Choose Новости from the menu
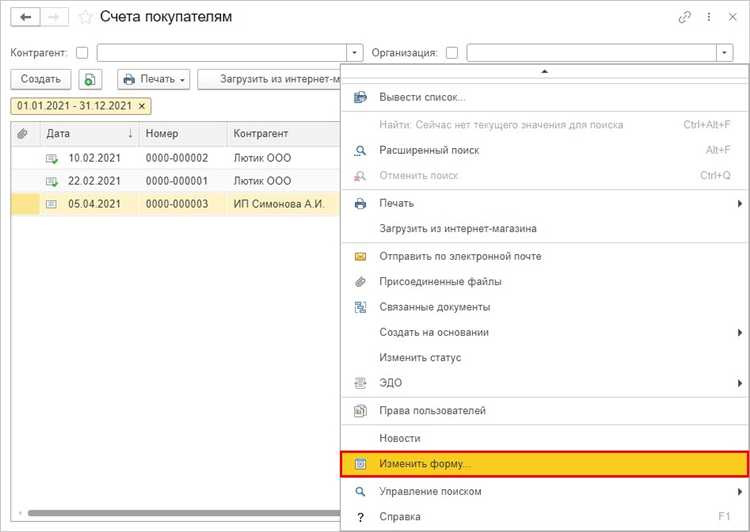Screen dimensions: 750x532 tap(545, 439)
